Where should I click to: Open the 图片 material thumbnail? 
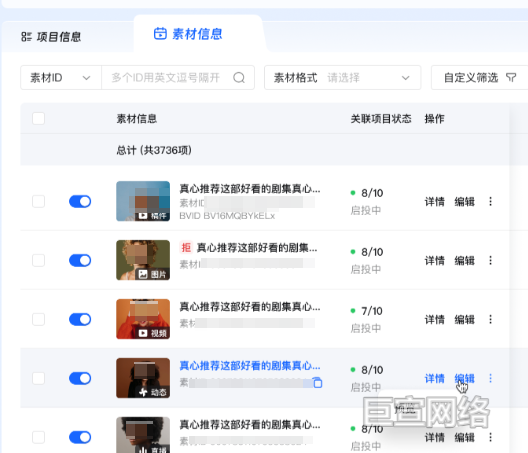pyautogui.click(x=143, y=260)
